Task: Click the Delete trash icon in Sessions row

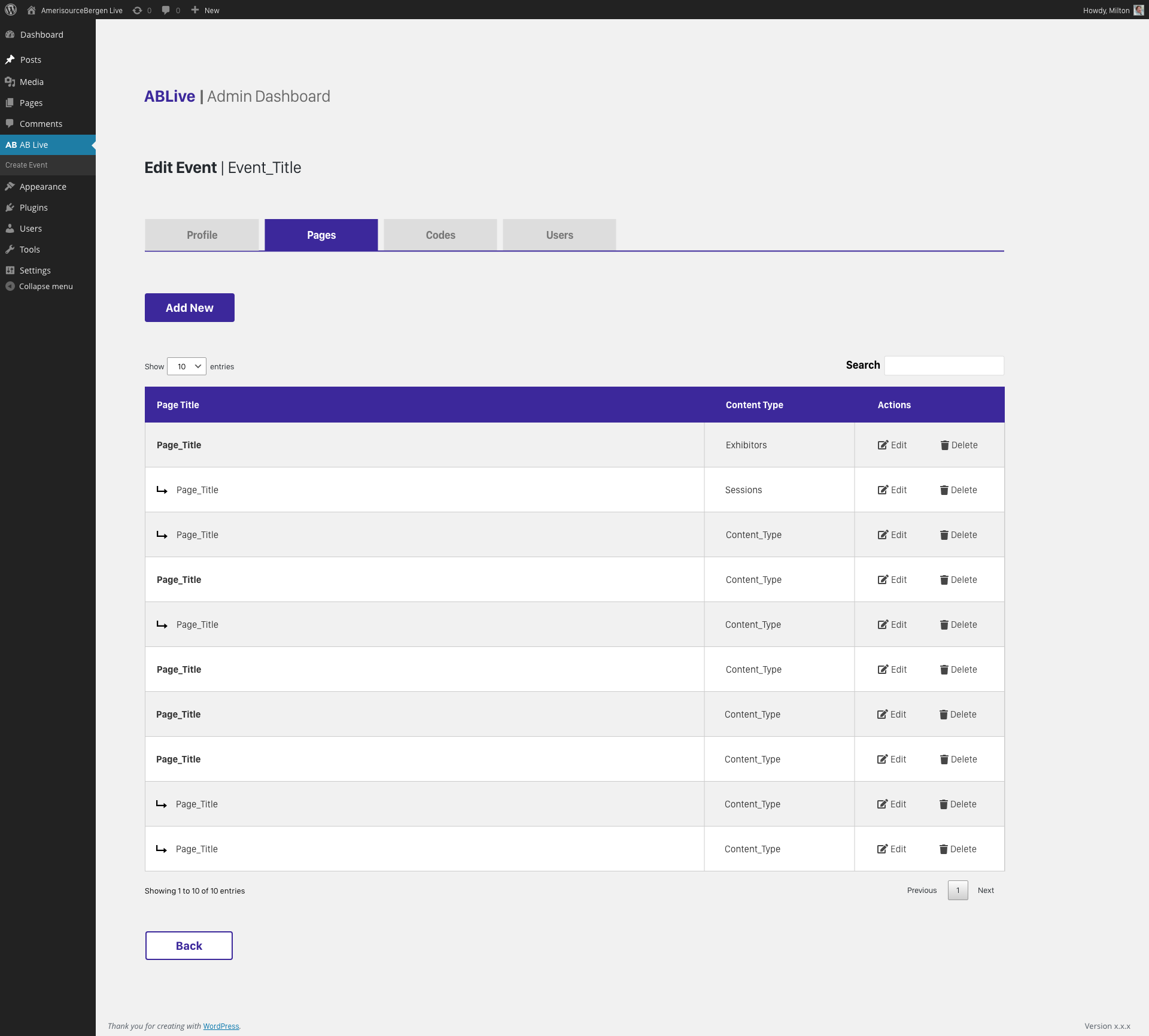Action: coord(944,490)
